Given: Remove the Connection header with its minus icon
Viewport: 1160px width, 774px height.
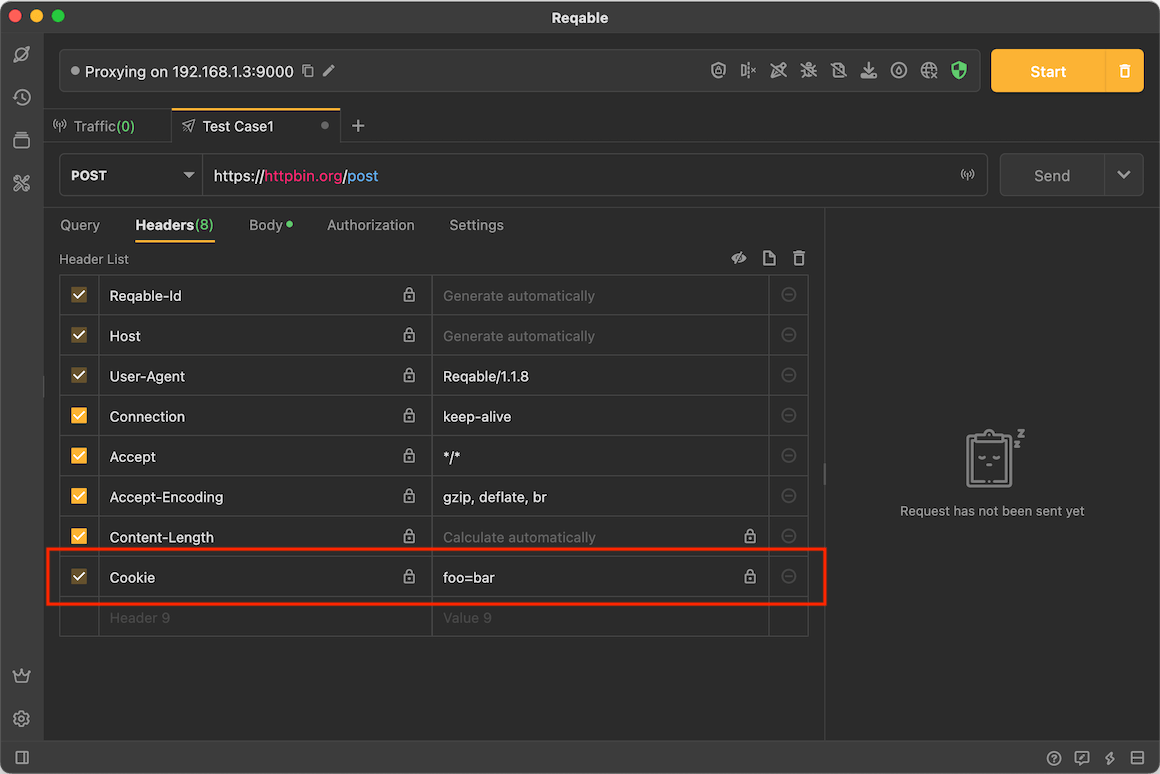Looking at the screenshot, I should [789, 415].
